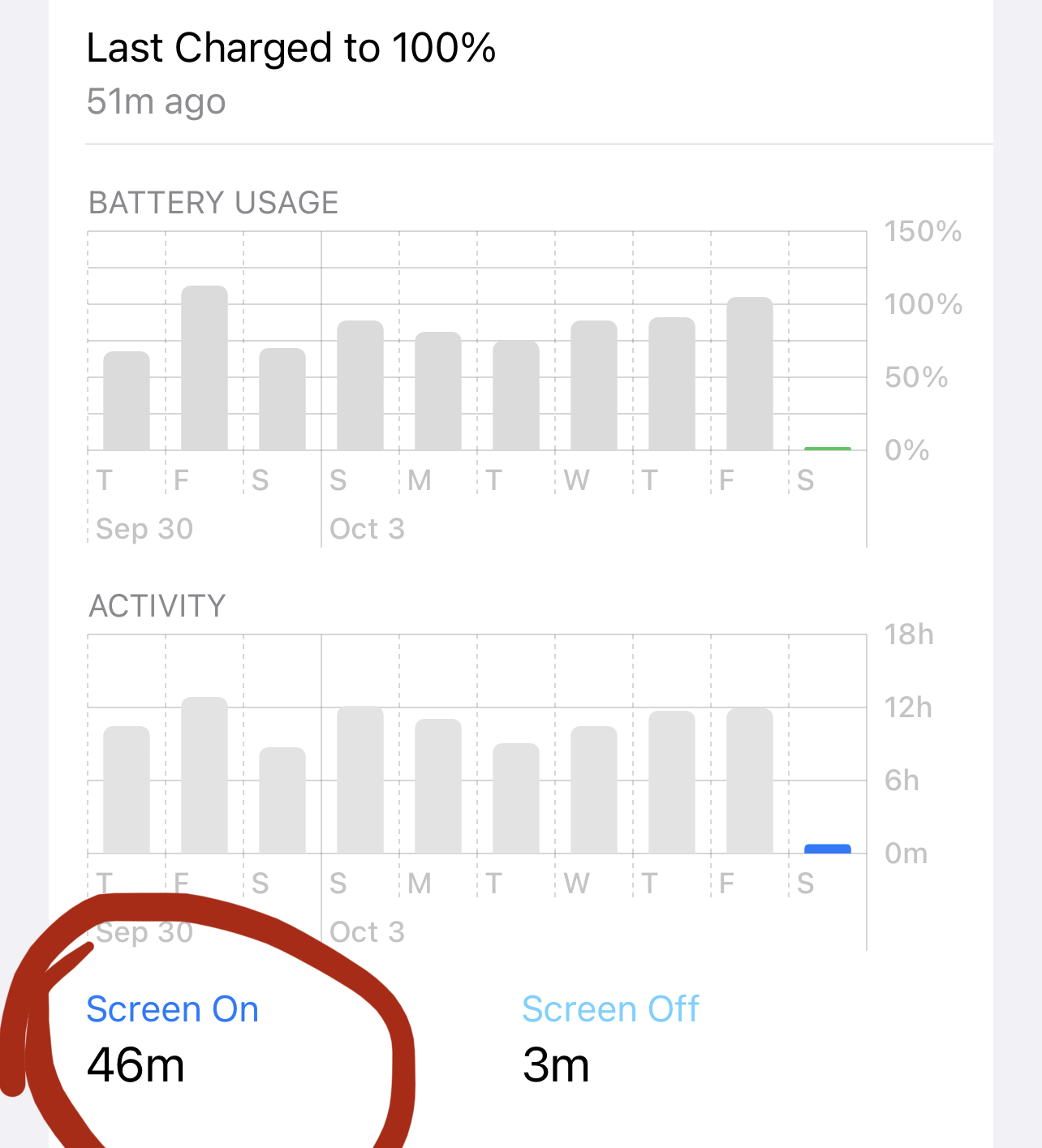The width and height of the screenshot is (1042, 1148).
Task: Tap the tallest Friday activity bar in Sep 30 week
Action: (x=205, y=776)
